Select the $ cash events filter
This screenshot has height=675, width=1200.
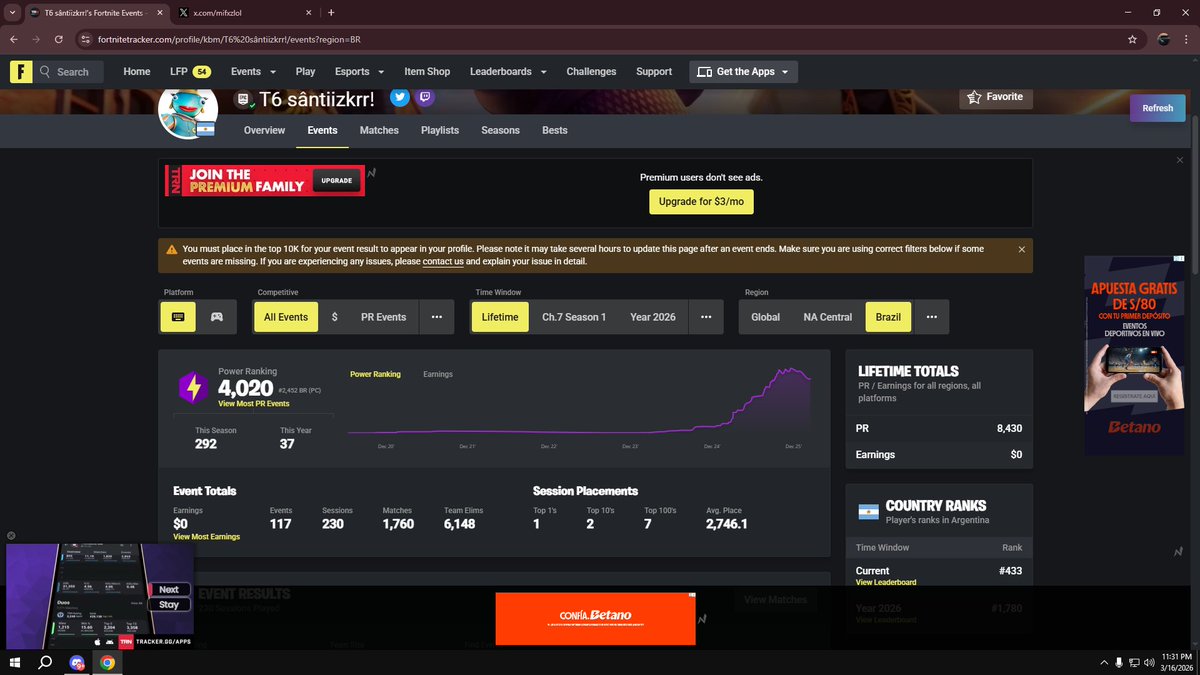(x=334, y=317)
